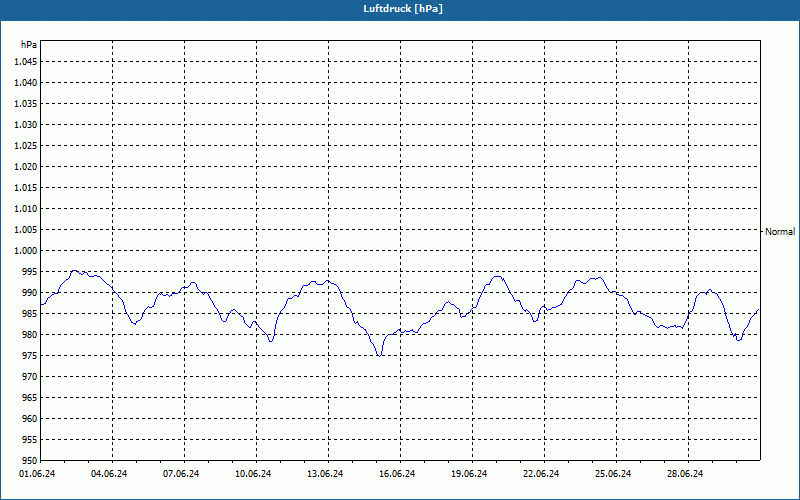Screen dimensions: 800x500
Task: Click the 970 y-axis value
Action: tap(30, 377)
